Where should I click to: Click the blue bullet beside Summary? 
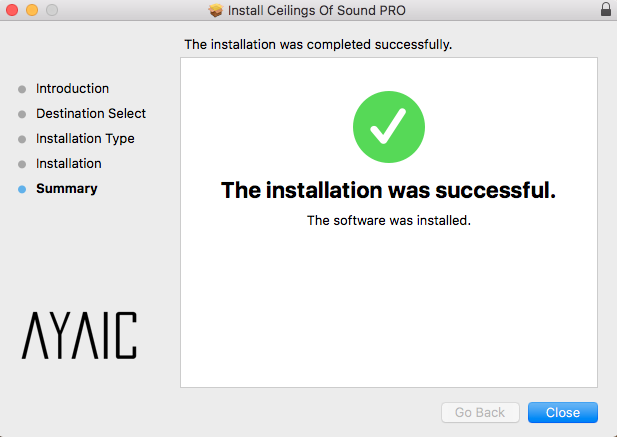click(22, 189)
